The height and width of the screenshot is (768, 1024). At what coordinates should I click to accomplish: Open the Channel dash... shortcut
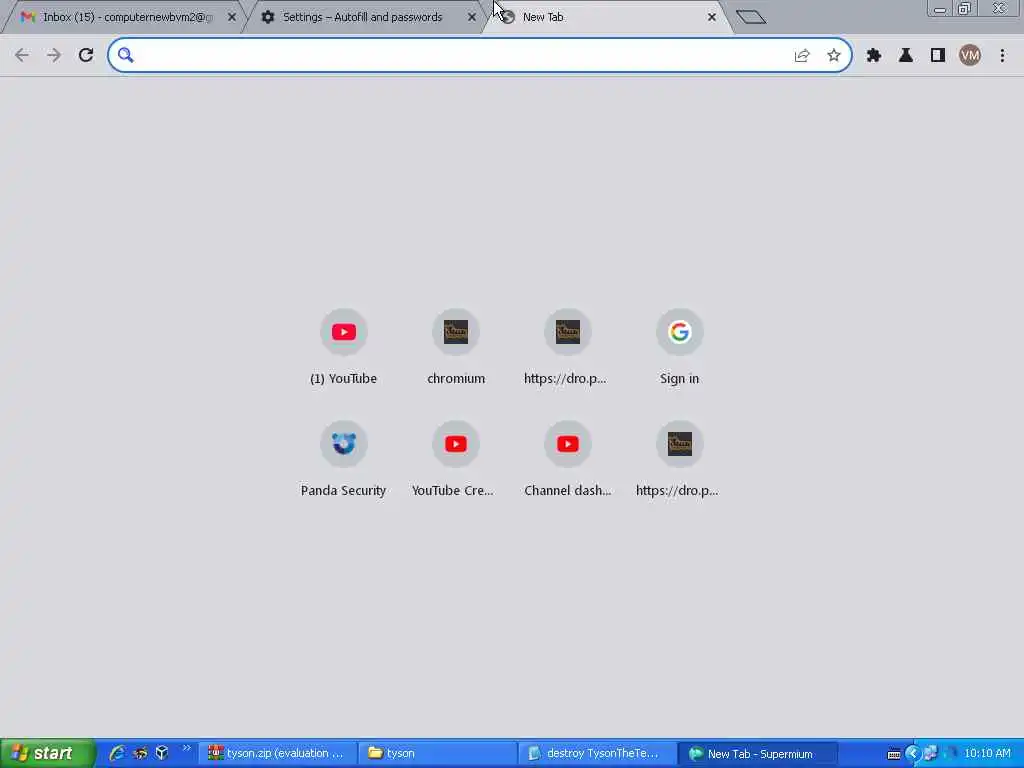pyautogui.click(x=568, y=459)
